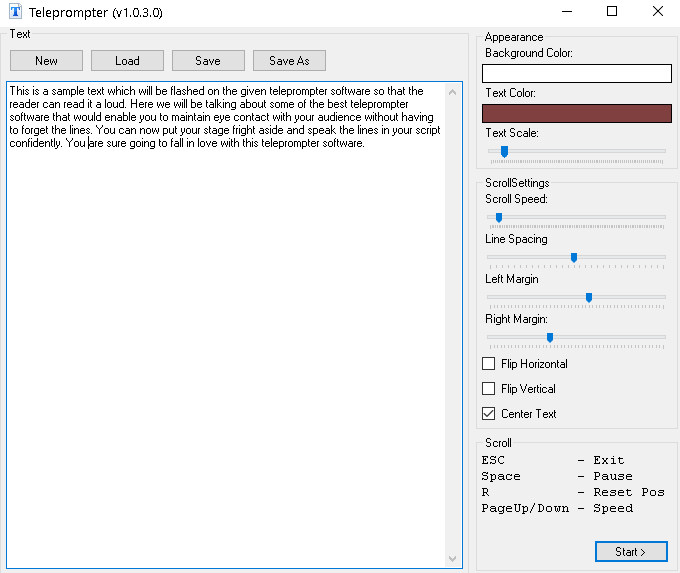Click the Left Margin slider thumb
Screen dimensions: 680x573
click(x=589, y=297)
